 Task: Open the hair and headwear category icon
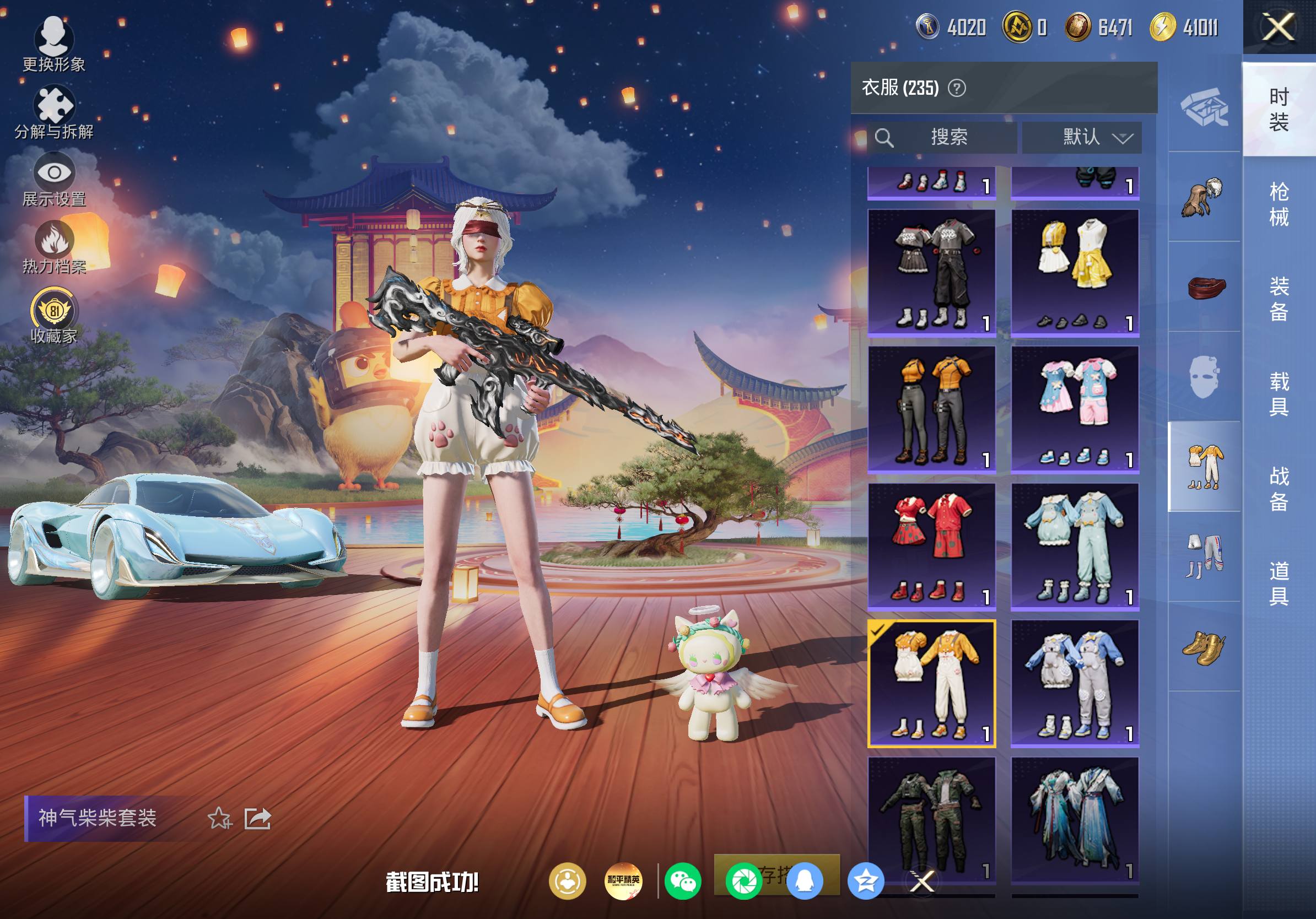(1204, 197)
